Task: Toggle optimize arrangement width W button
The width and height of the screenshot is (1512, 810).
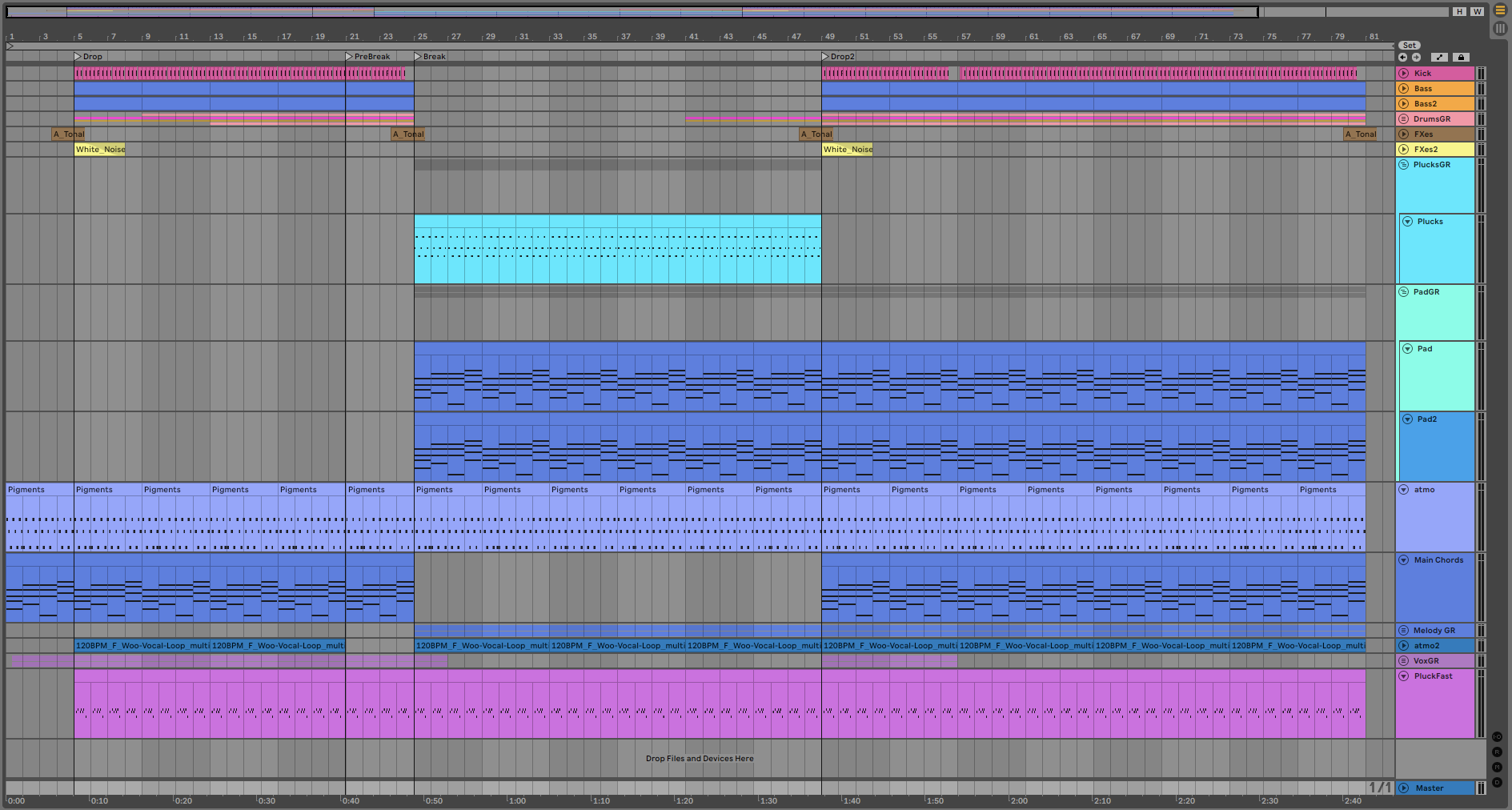Action: coord(1477,12)
